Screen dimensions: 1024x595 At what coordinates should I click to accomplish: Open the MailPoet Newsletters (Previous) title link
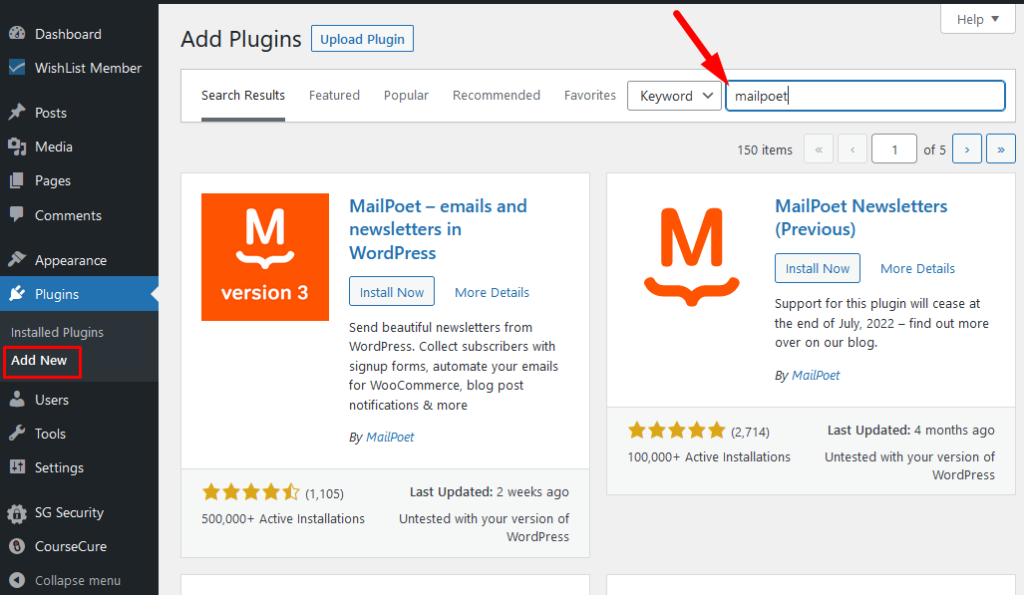[861, 217]
